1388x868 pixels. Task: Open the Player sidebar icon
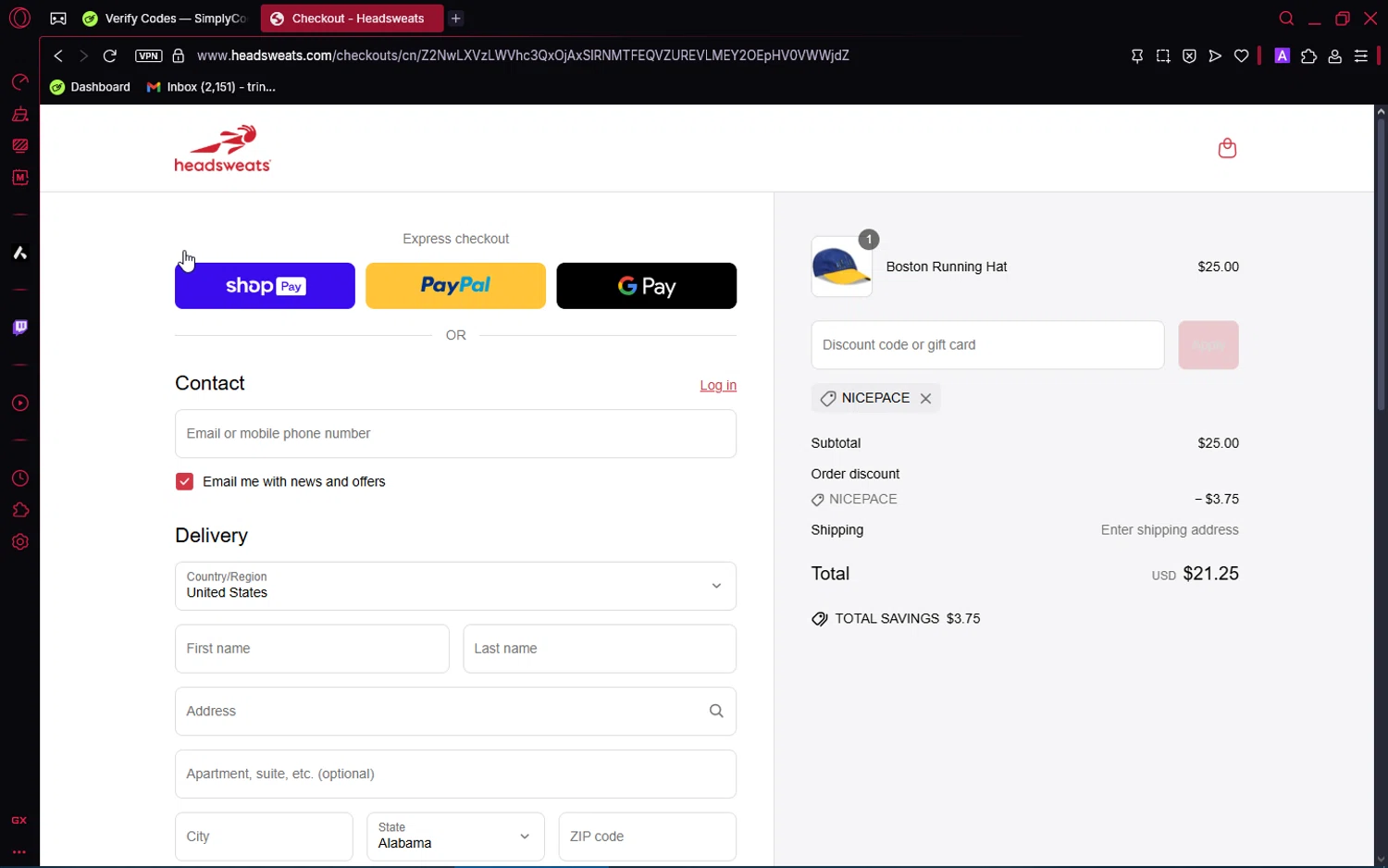point(19,403)
